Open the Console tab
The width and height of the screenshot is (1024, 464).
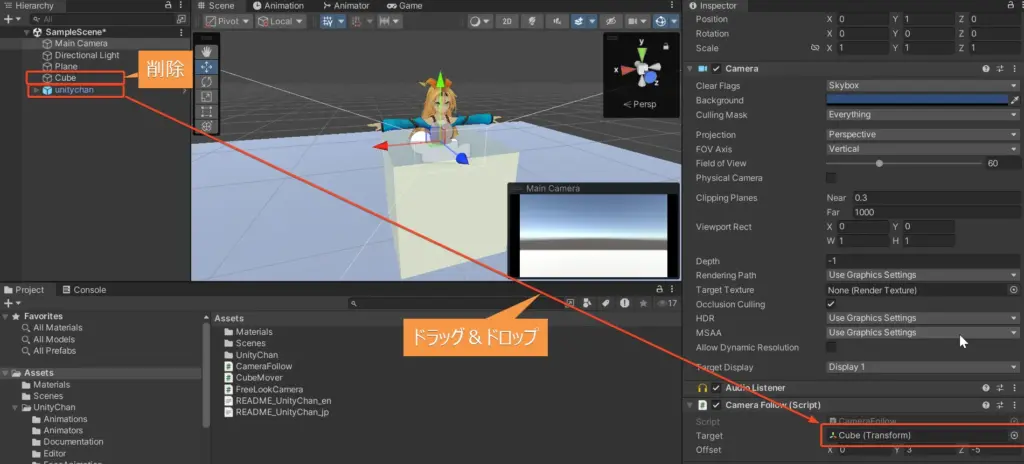(x=84, y=290)
